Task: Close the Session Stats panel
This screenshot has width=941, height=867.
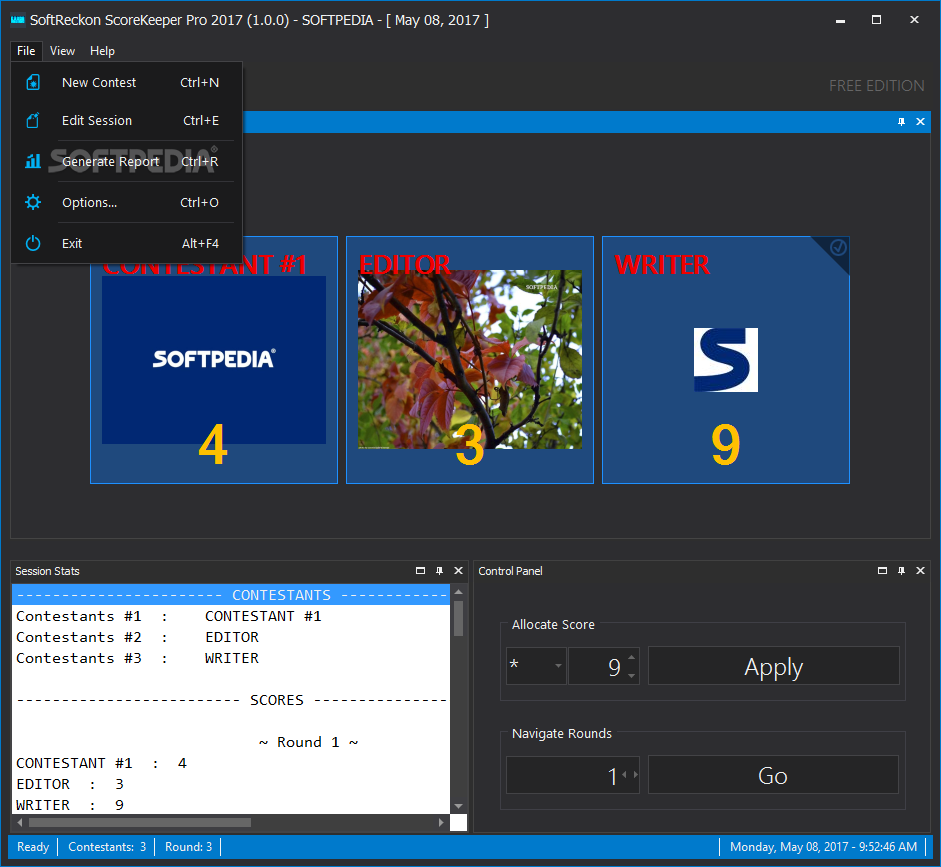Action: 458,571
